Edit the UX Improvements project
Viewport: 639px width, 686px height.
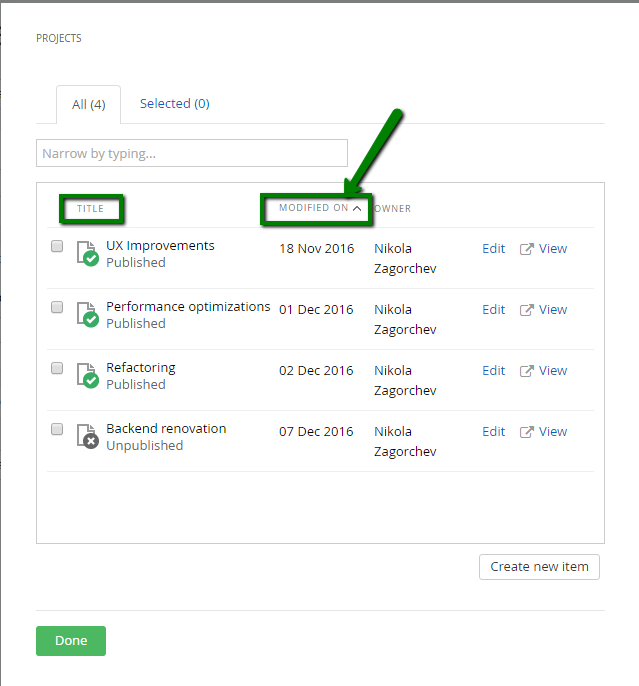tap(493, 248)
